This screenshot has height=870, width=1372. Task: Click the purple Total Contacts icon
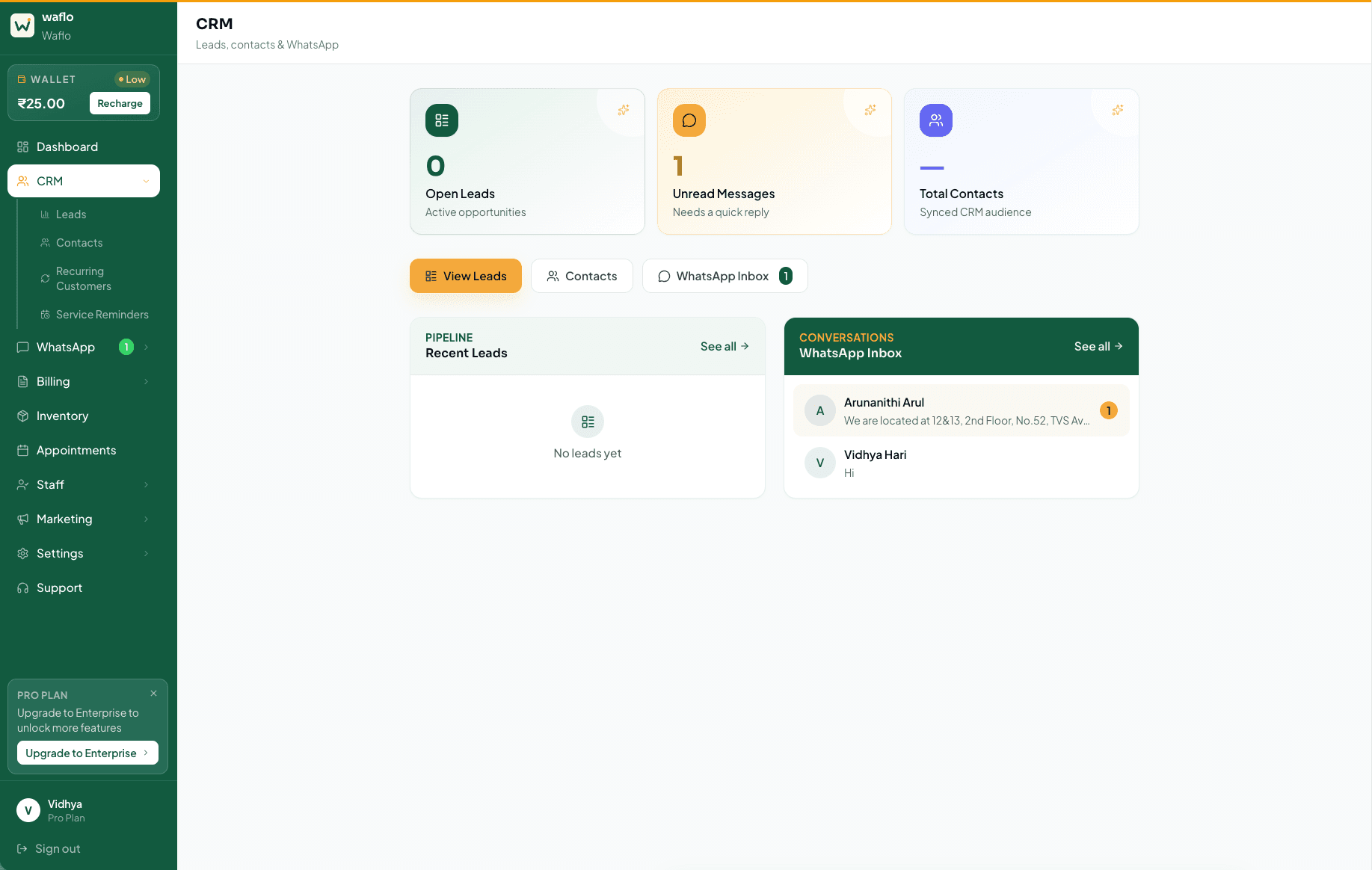point(936,120)
